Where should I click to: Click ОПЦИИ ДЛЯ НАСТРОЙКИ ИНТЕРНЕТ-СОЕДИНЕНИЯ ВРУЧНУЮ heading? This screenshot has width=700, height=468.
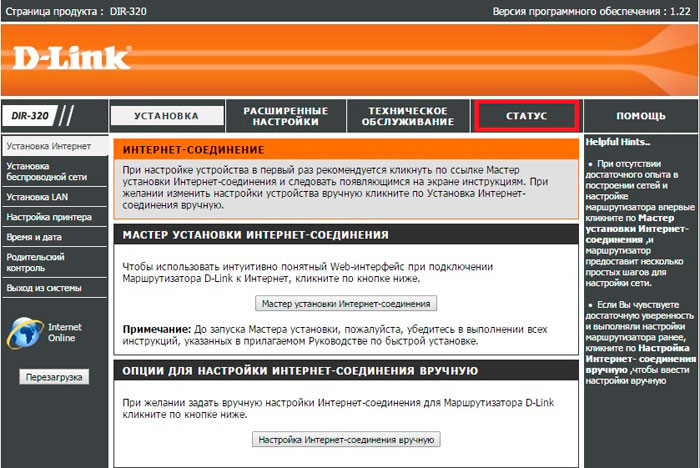click(300, 371)
